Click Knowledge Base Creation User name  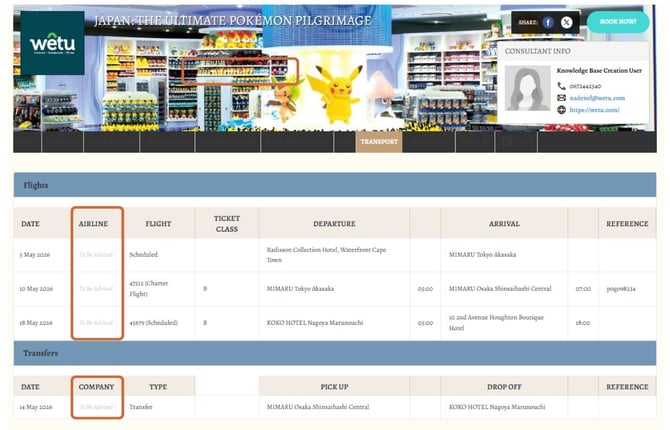point(599,71)
